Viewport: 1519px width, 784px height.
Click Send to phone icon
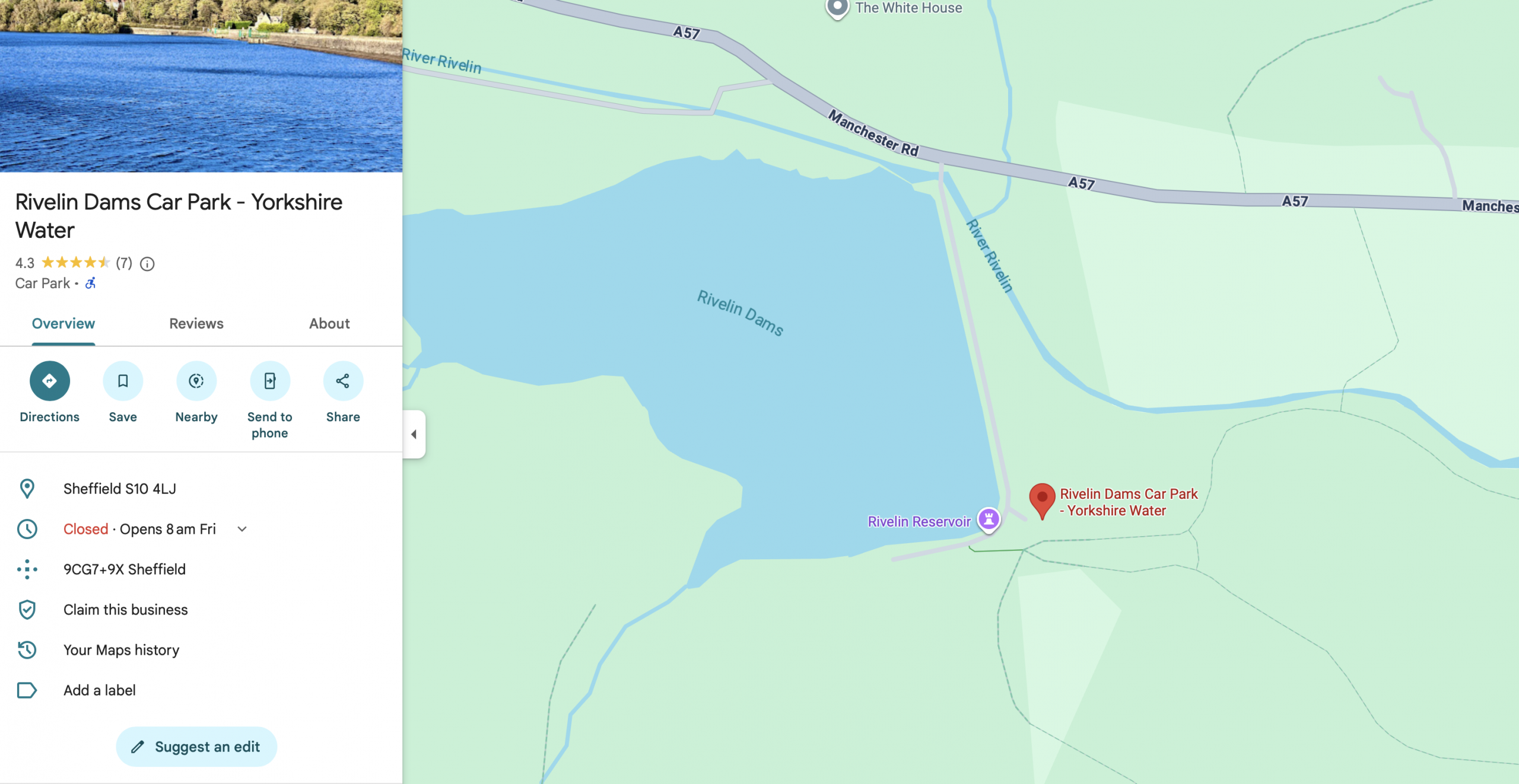point(270,381)
